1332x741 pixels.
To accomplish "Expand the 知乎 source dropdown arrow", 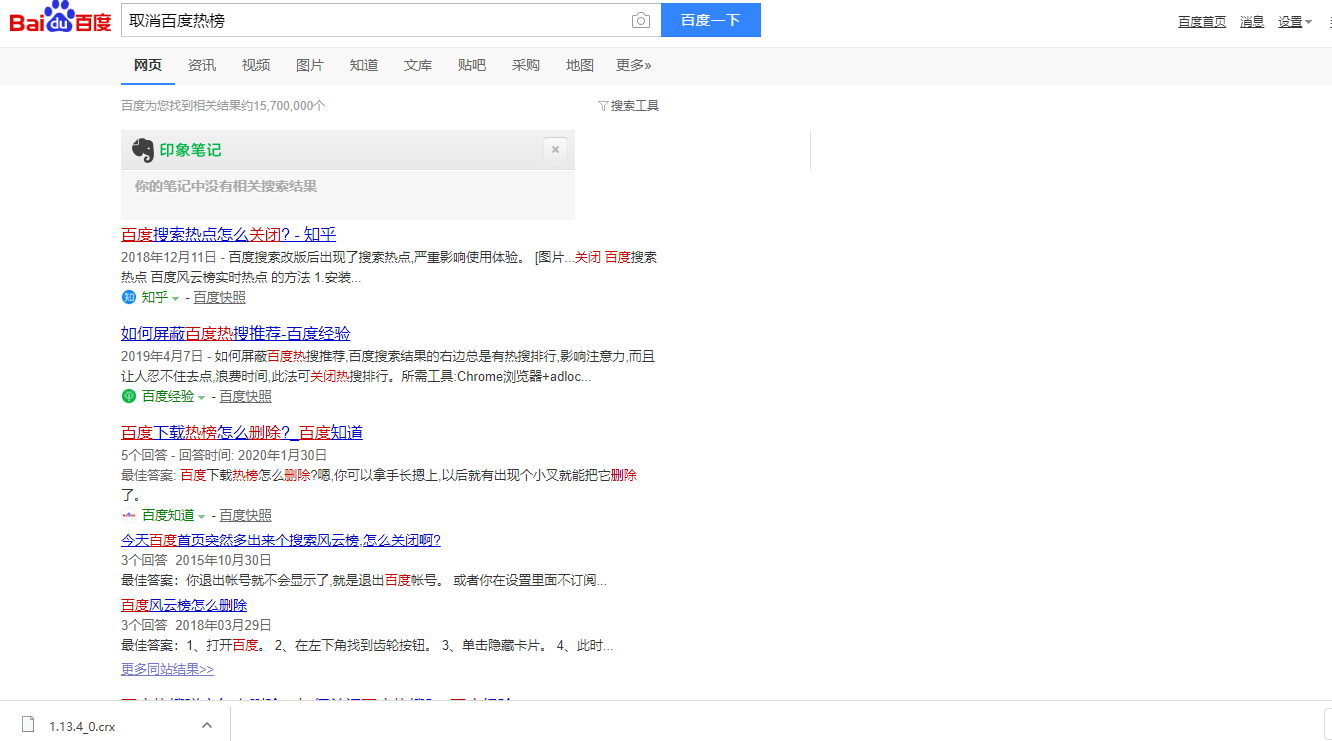I will (x=175, y=298).
